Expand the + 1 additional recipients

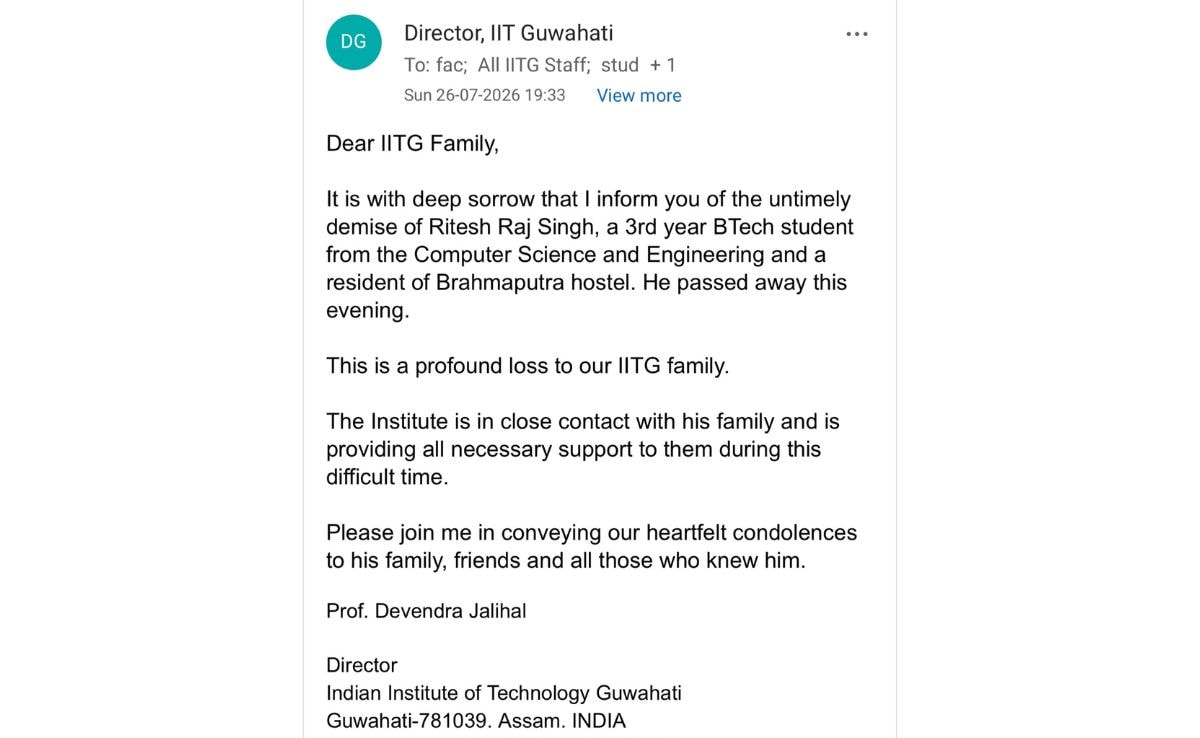coord(663,65)
